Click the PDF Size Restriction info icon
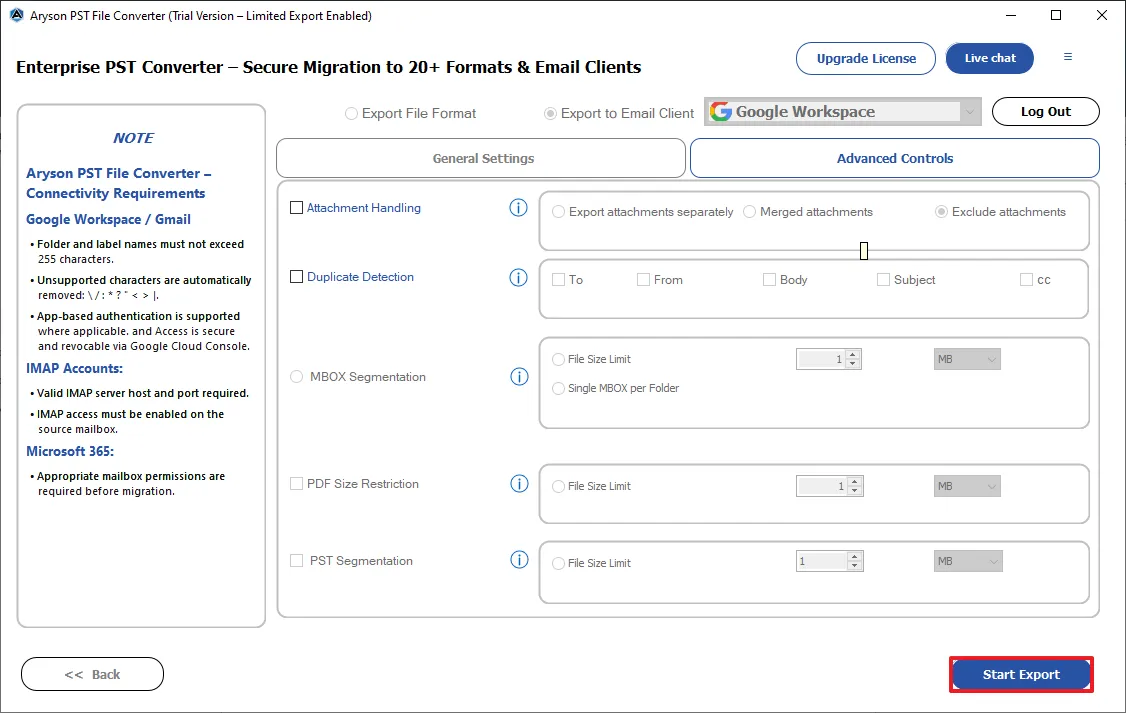This screenshot has height=713, width=1126. coord(519,483)
